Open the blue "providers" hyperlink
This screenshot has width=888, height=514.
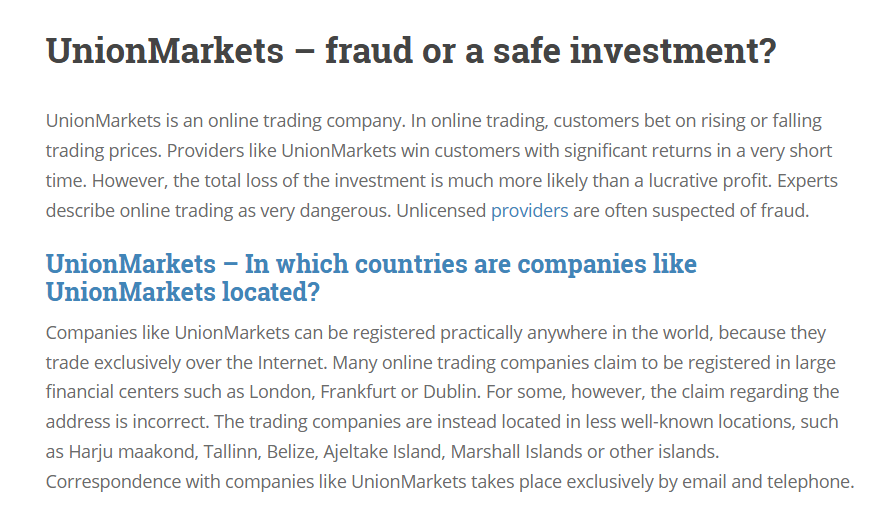(530, 211)
